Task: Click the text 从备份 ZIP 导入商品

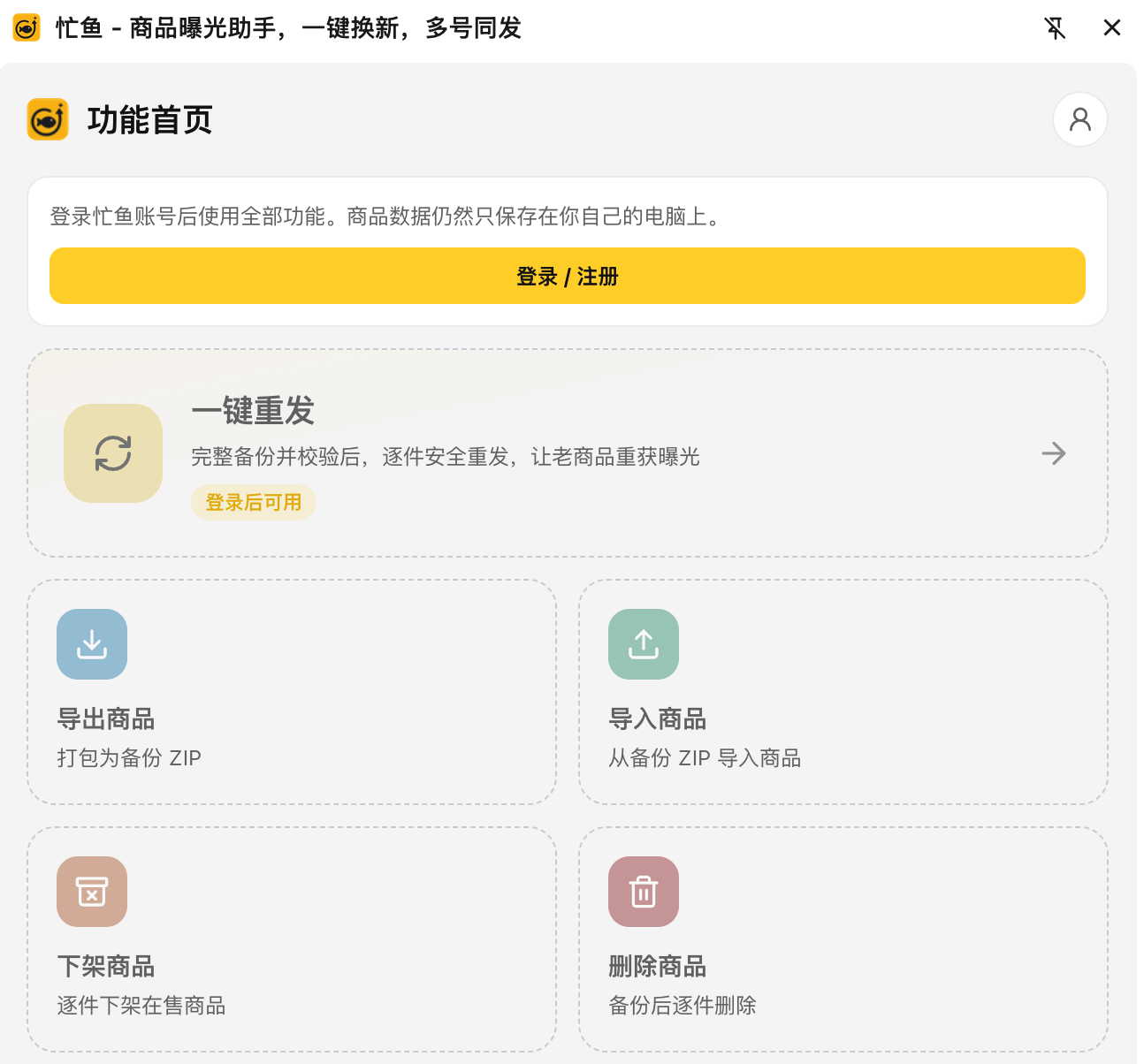Action: [x=705, y=758]
